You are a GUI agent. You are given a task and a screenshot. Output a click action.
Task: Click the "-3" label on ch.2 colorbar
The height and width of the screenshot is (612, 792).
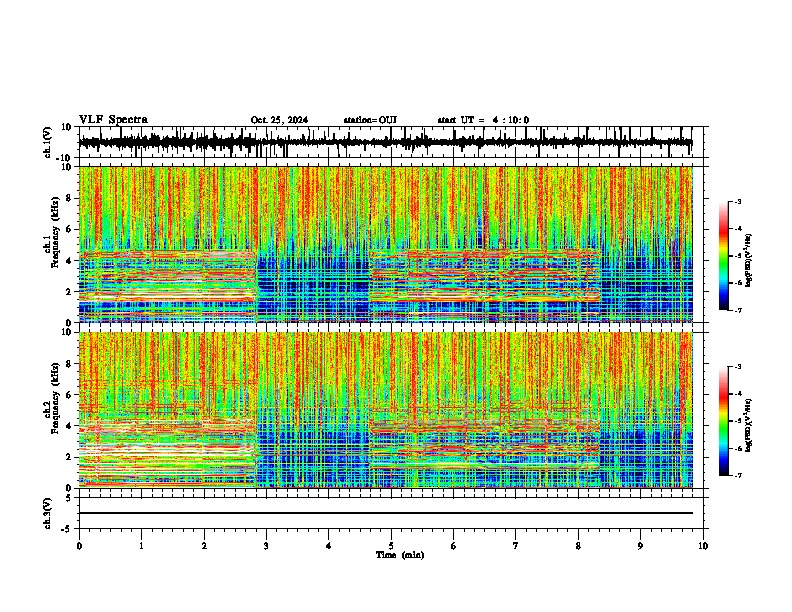pos(738,367)
